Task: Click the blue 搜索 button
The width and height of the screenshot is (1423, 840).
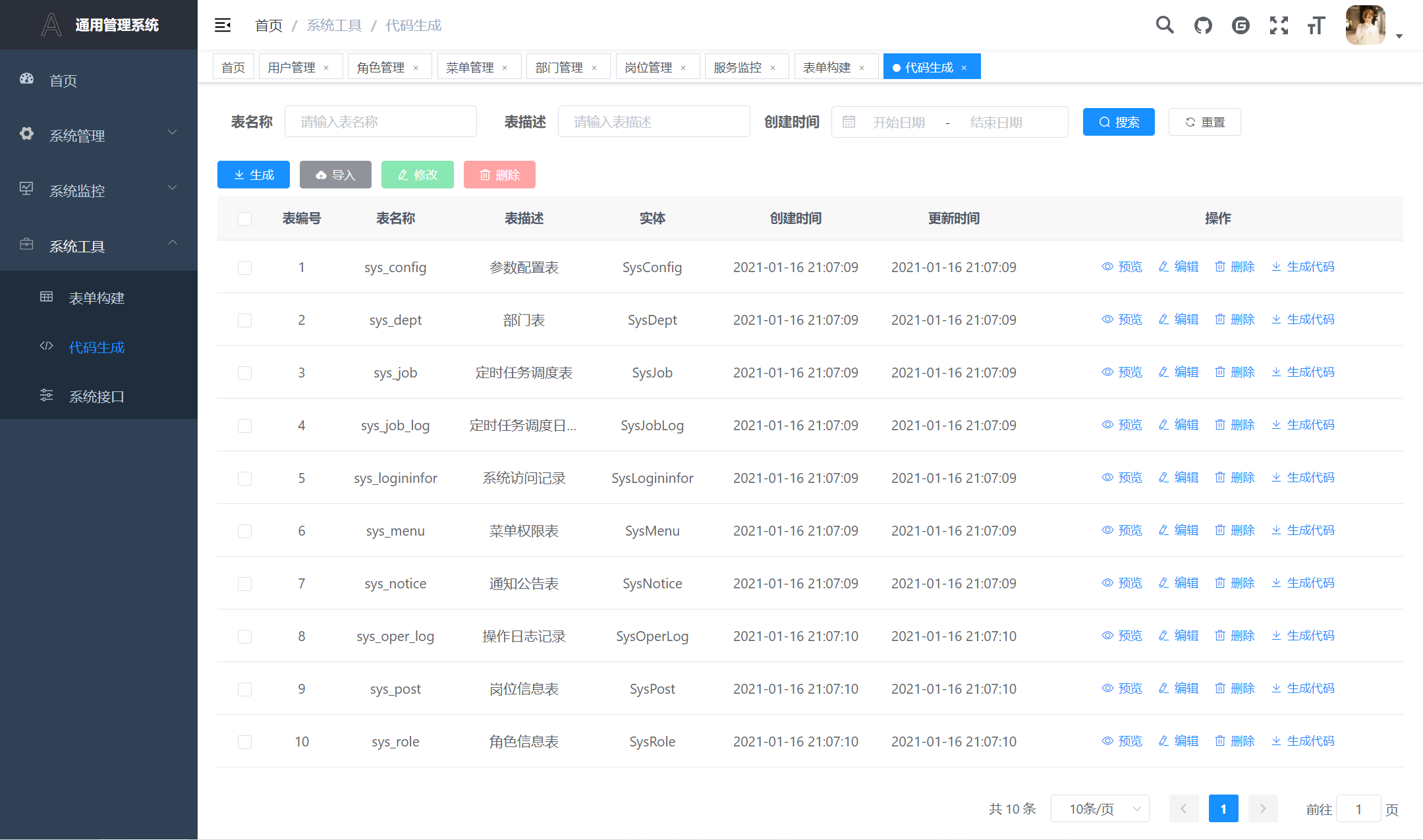Action: [x=1119, y=122]
